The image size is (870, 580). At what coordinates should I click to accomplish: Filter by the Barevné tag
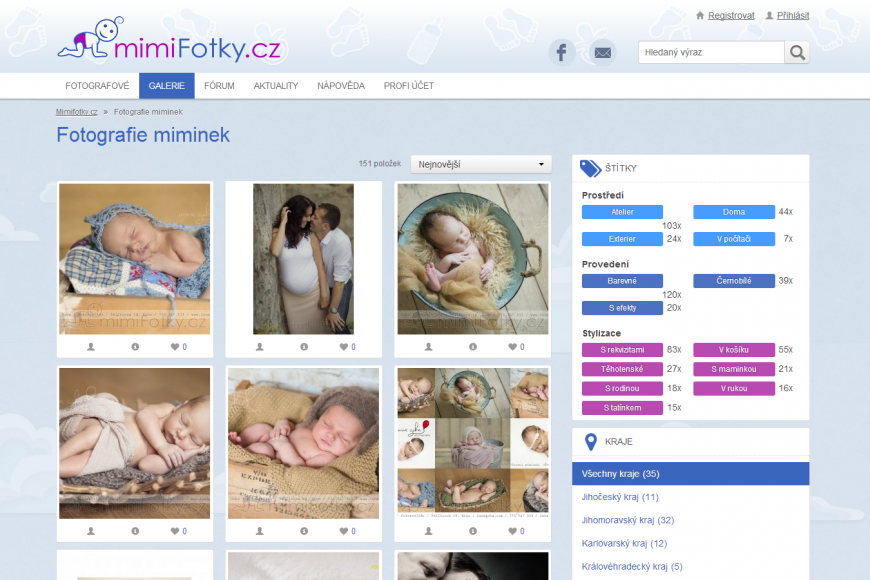(x=622, y=281)
